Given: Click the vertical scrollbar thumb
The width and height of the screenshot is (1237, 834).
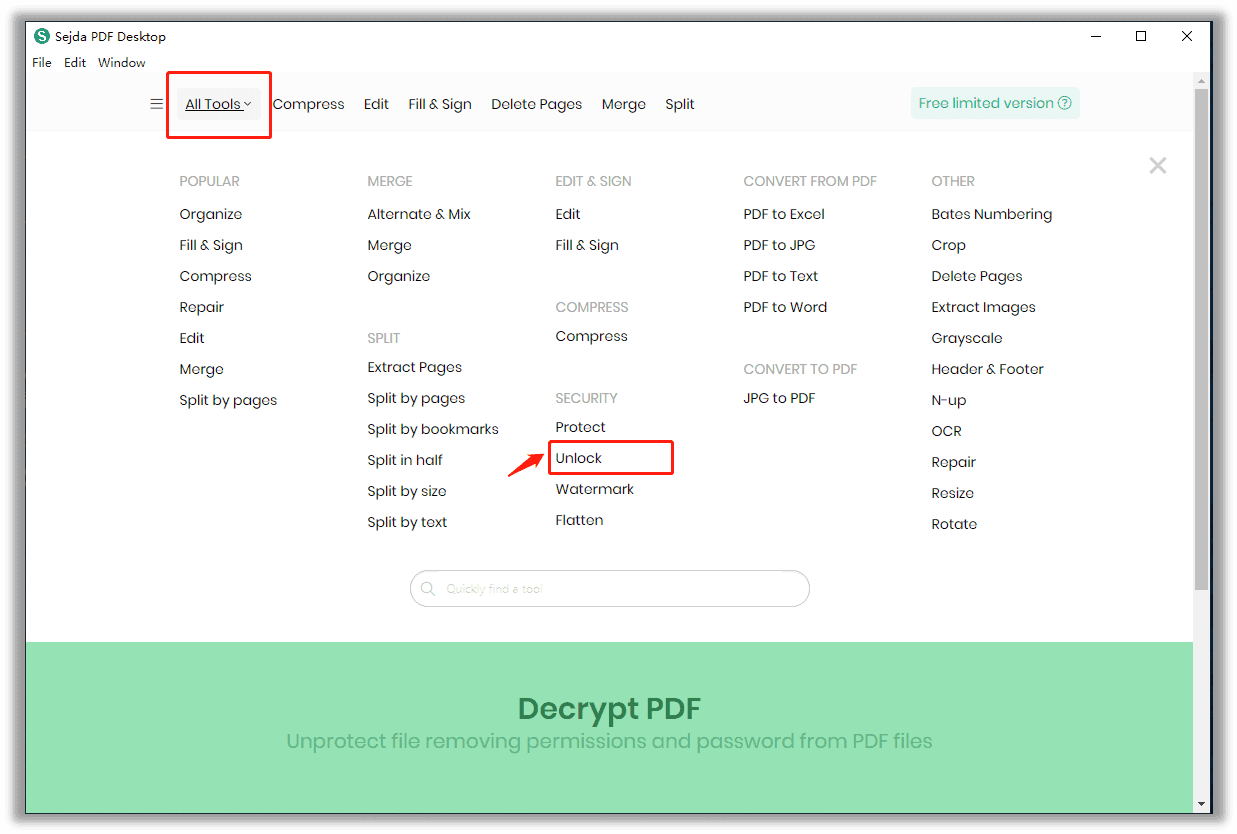Looking at the screenshot, I should [1201, 339].
